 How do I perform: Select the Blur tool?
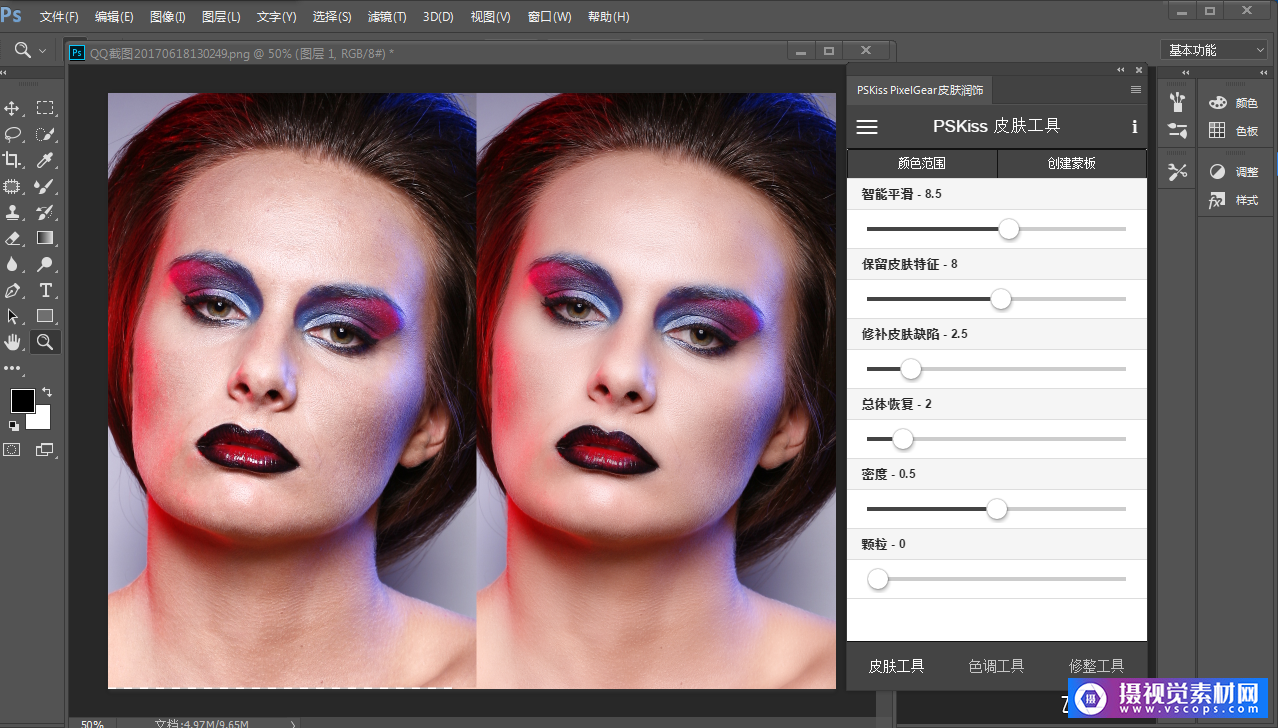click(x=13, y=264)
